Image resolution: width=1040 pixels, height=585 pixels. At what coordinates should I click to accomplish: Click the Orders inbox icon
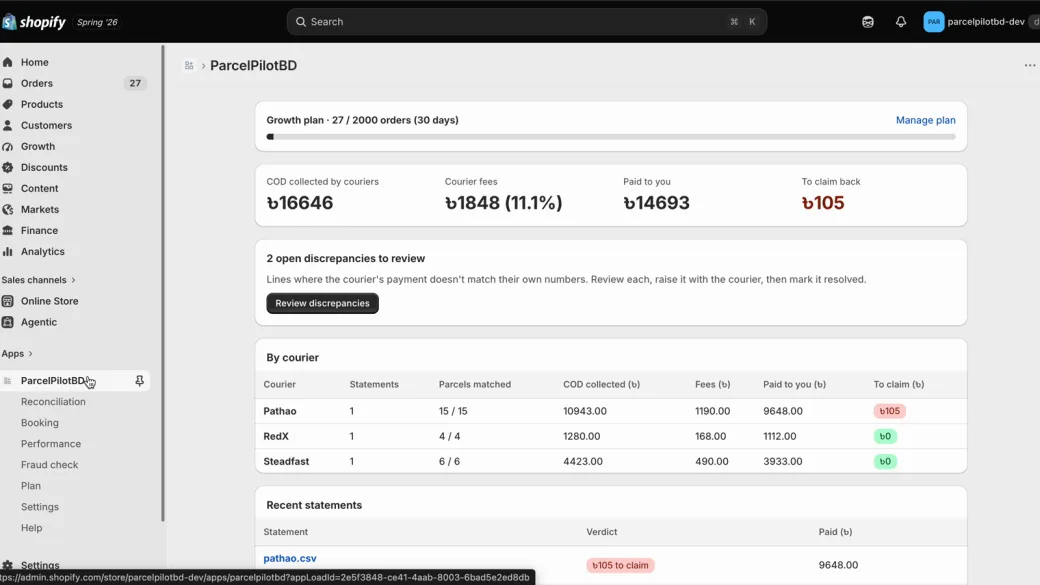(x=8, y=84)
